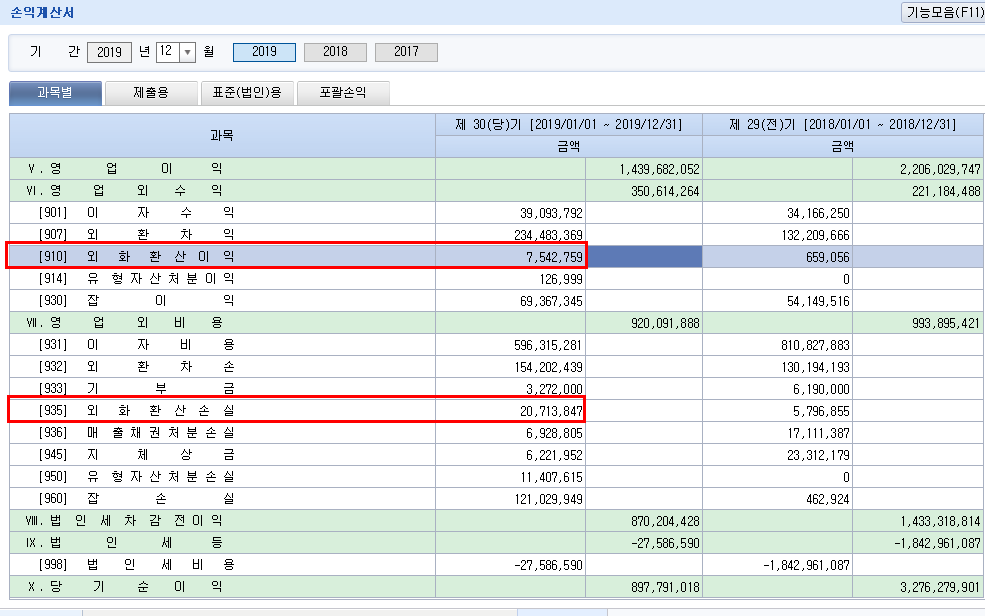Click the prior-period amount 659,056

pos(827,257)
